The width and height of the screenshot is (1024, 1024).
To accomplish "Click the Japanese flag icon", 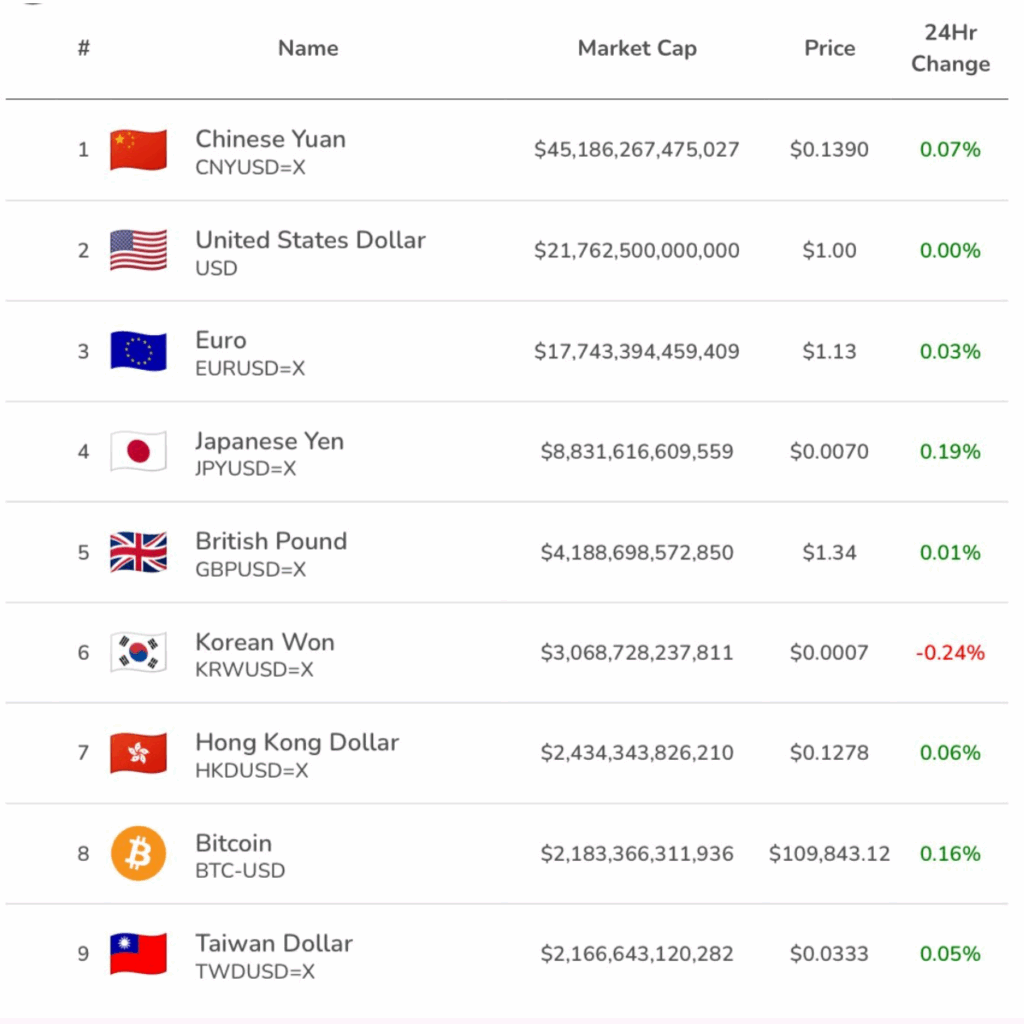I will click(x=138, y=452).
